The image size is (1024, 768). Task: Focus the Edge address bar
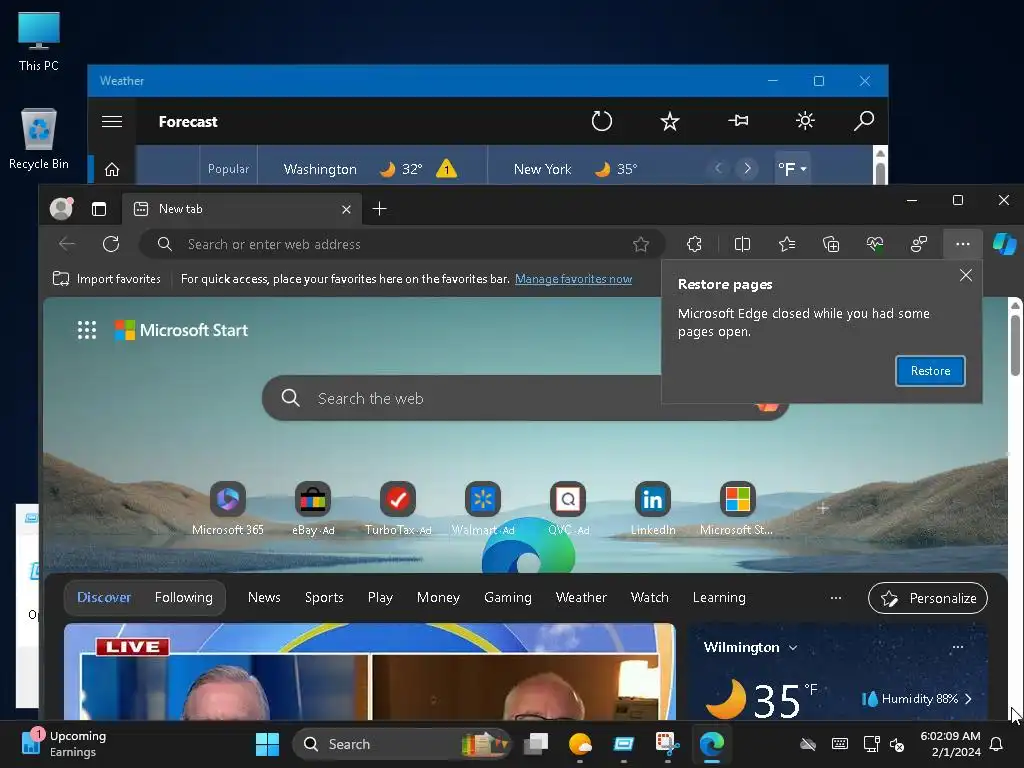coord(401,244)
